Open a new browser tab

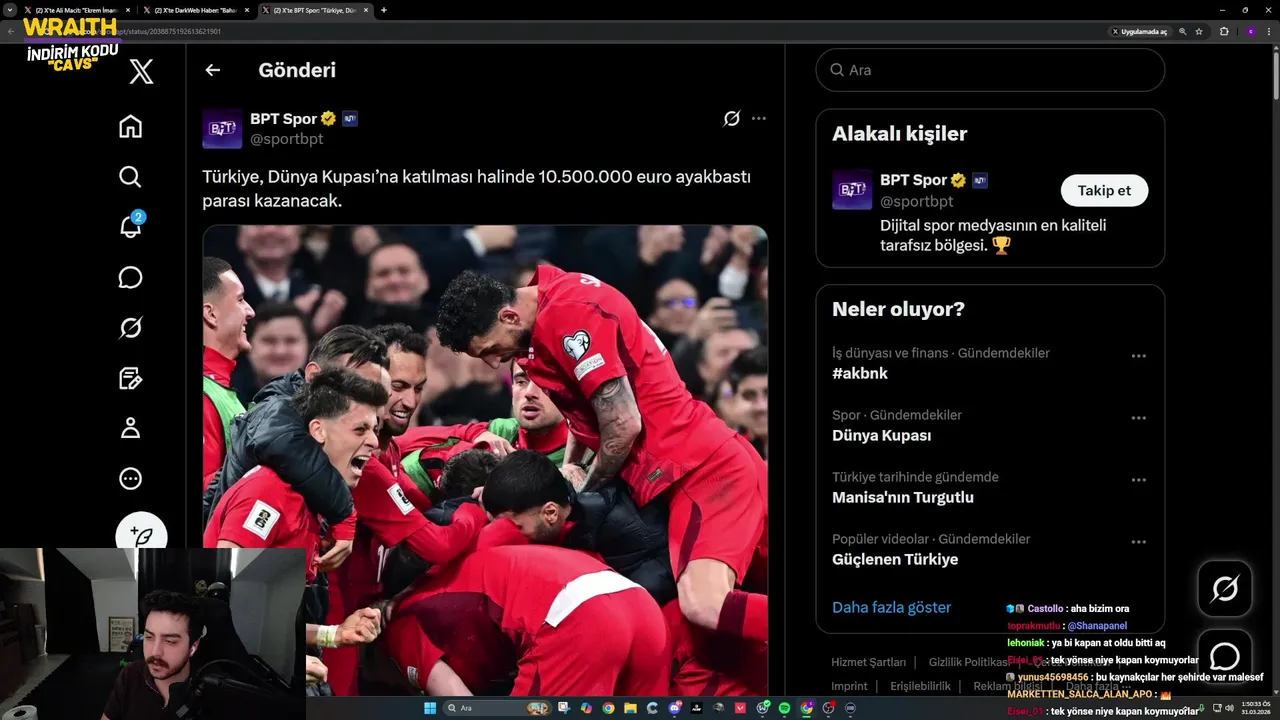(x=384, y=10)
